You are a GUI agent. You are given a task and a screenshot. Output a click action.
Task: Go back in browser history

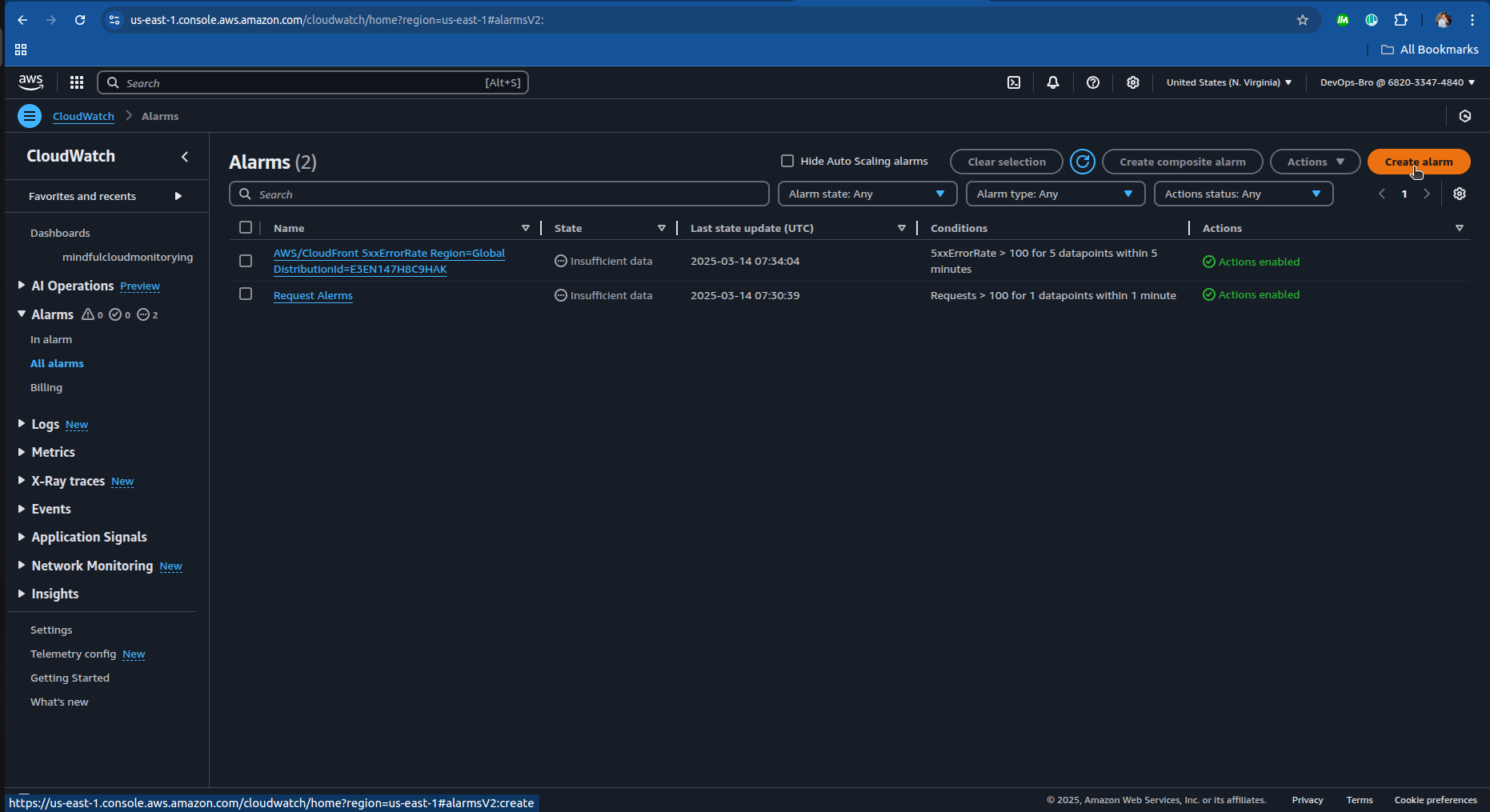click(22, 20)
